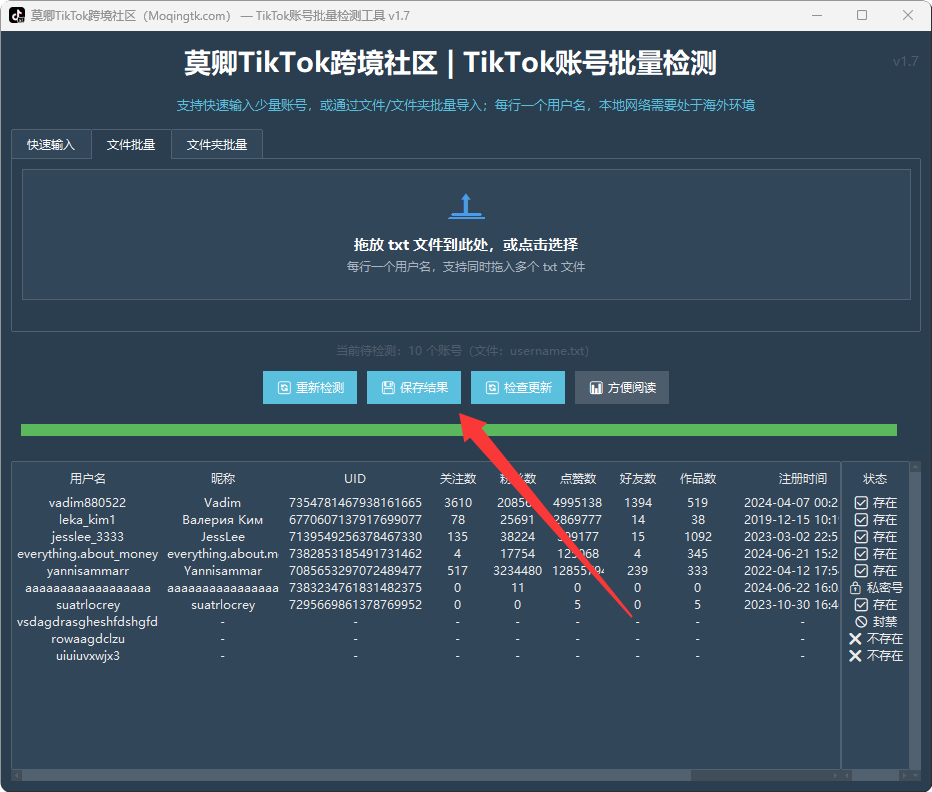Screen dimensions: 932x792
Task: Click UID 7085653297072489477
Action: 355,571
